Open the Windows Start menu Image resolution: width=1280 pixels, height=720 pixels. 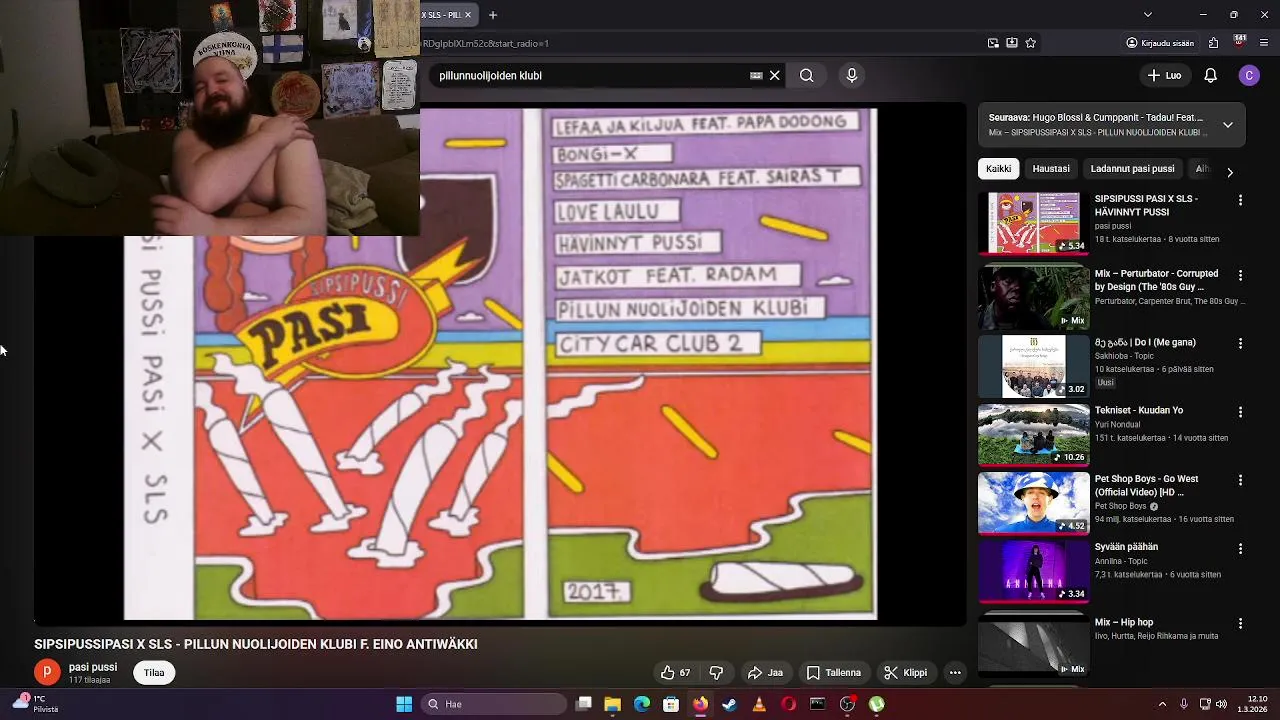click(404, 704)
